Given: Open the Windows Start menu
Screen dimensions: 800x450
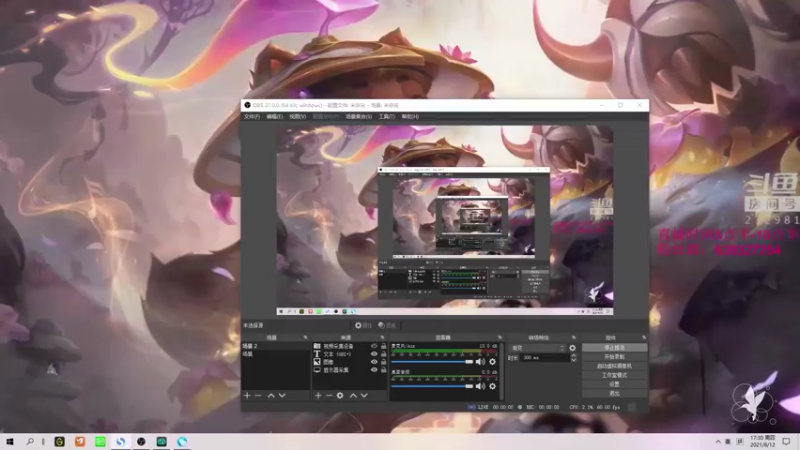Looking at the screenshot, I should pyautogui.click(x=9, y=441).
